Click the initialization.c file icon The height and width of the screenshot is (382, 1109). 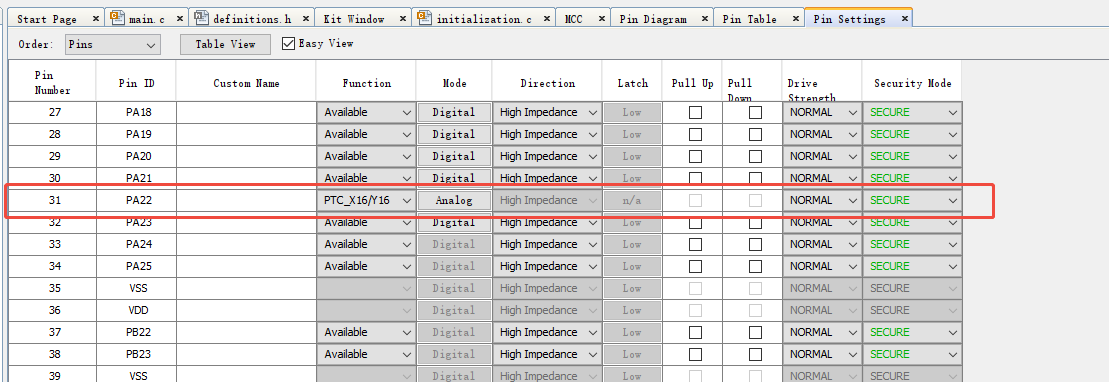pyautogui.click(x=425, y=18)
